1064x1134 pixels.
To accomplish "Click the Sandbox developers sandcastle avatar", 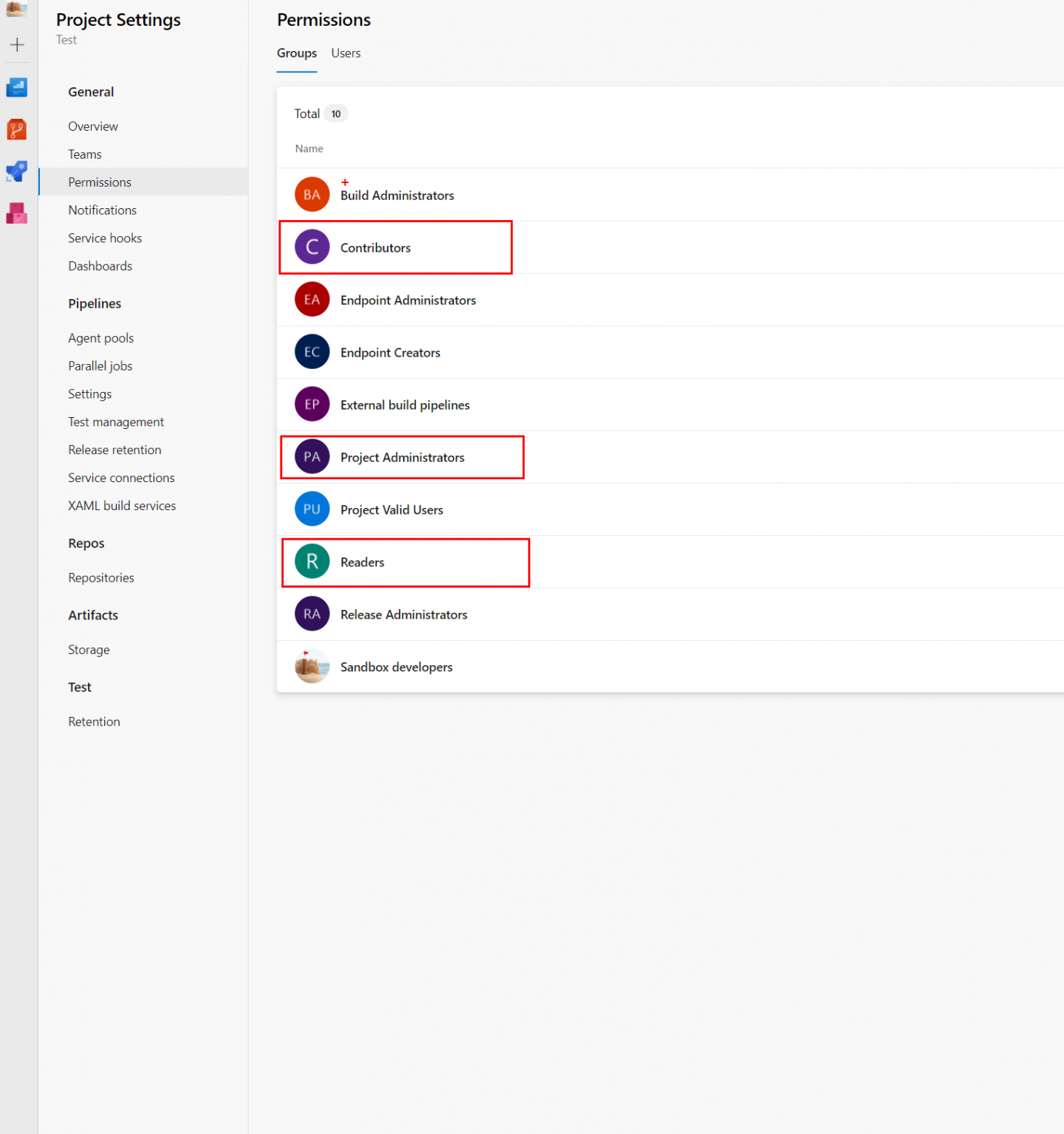I will 312,667.
